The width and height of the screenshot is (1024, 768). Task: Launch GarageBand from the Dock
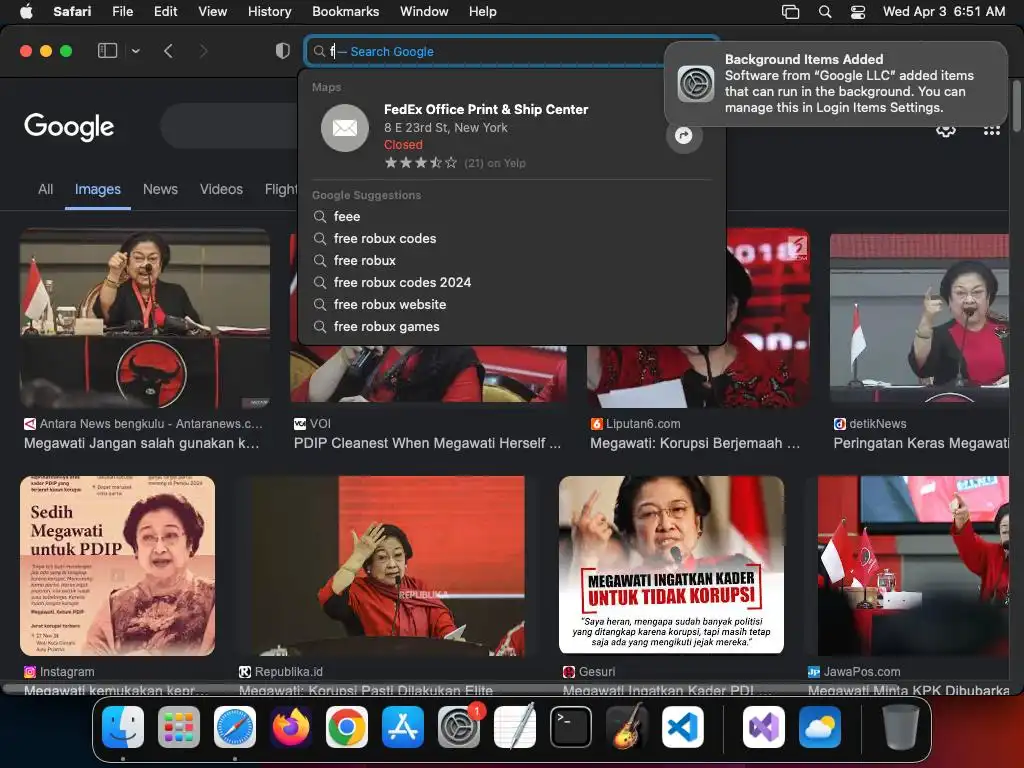(627, 727)
